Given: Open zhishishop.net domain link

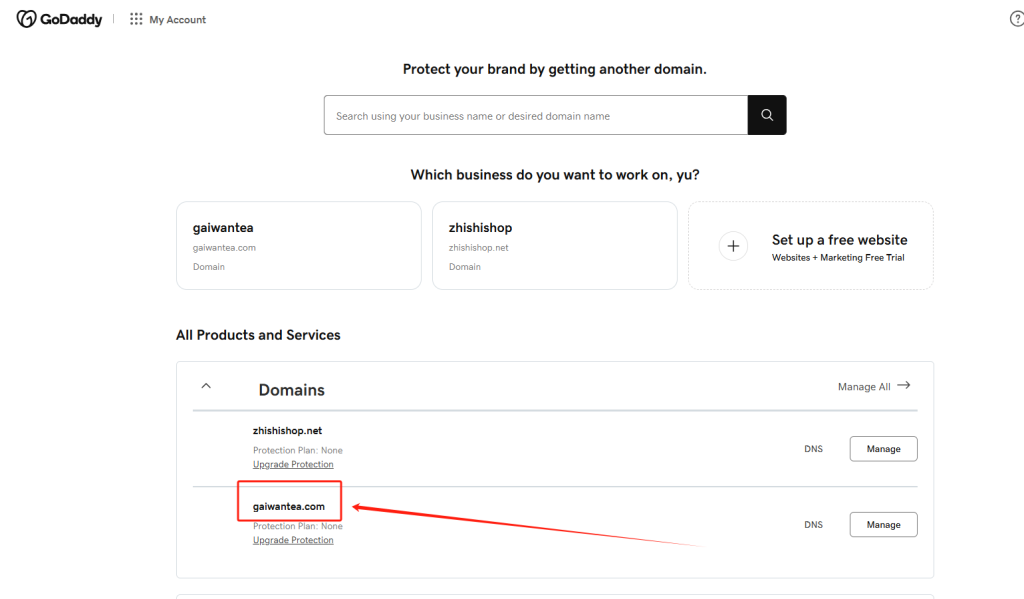Looking at the screenshot, I should [x=287, y=431].
